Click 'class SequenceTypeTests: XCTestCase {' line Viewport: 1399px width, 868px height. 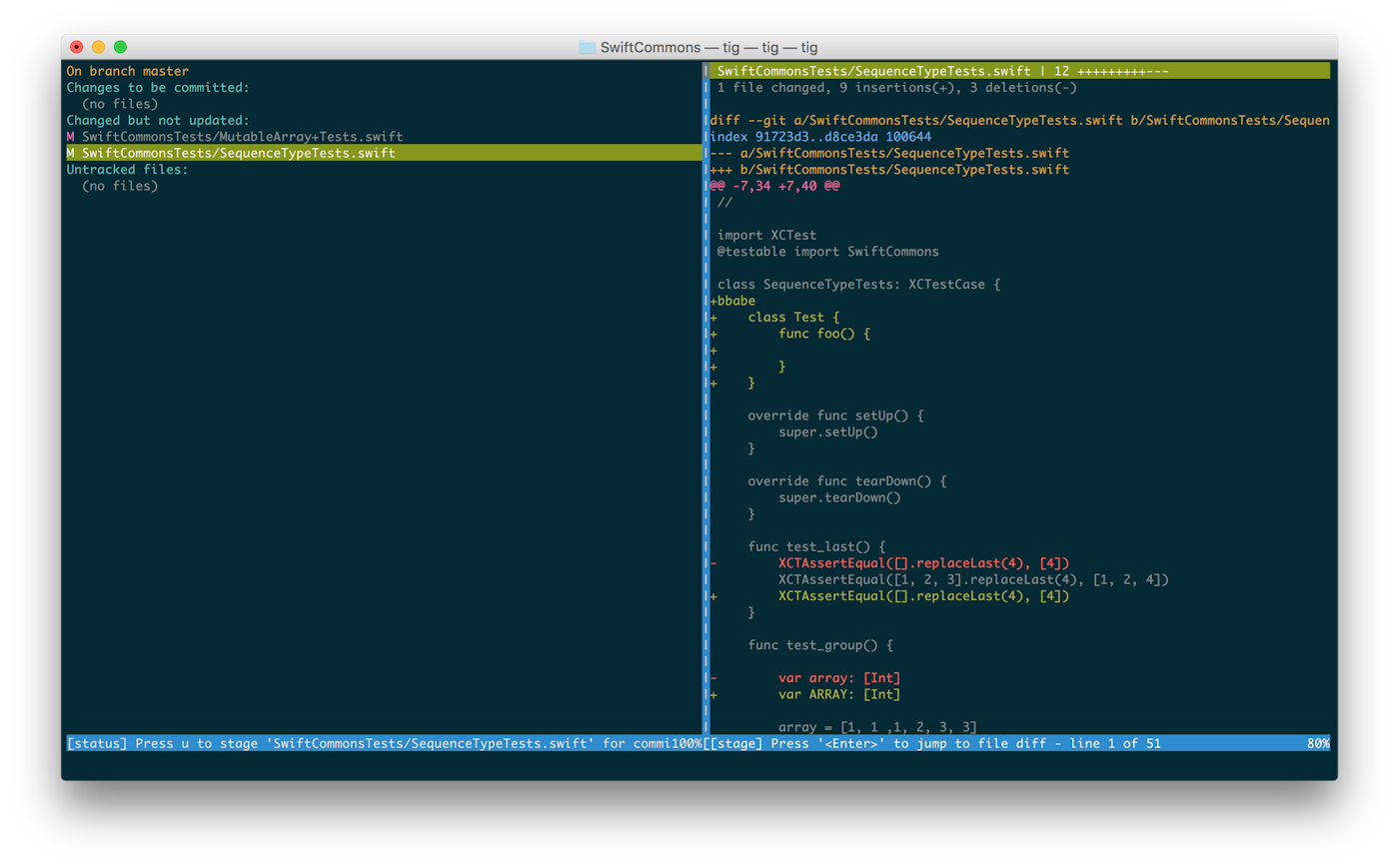pos(858,285)
